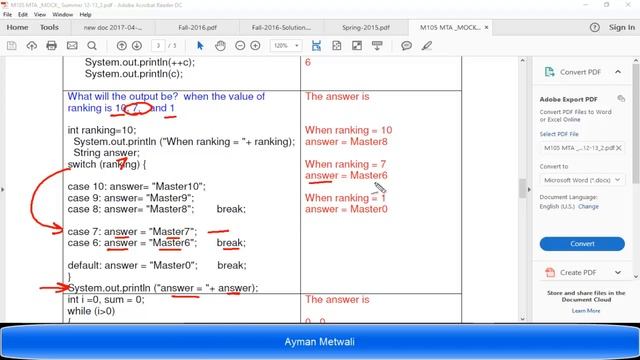Click the Convert PDF panel icon
640x360 pixels.
click(x=549, y=72)
